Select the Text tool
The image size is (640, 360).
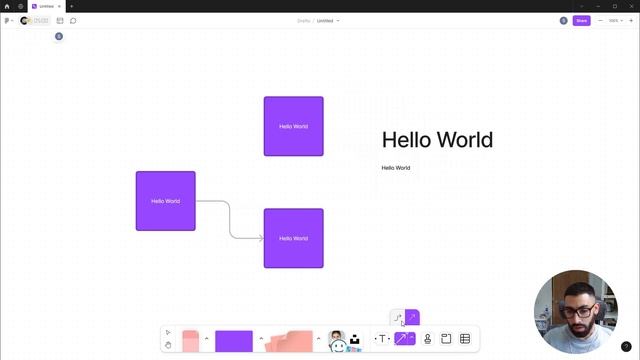coord(382,339)
